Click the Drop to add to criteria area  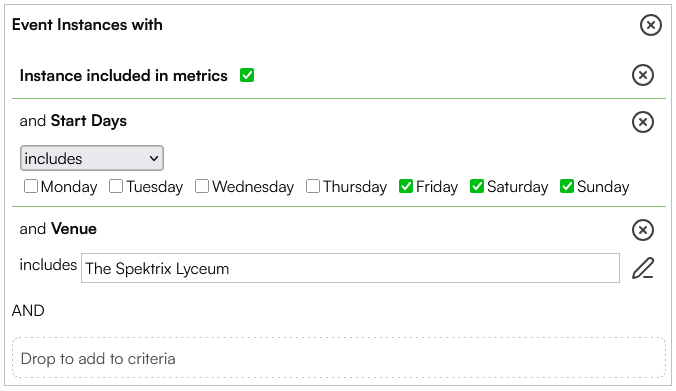coord(339,358)
